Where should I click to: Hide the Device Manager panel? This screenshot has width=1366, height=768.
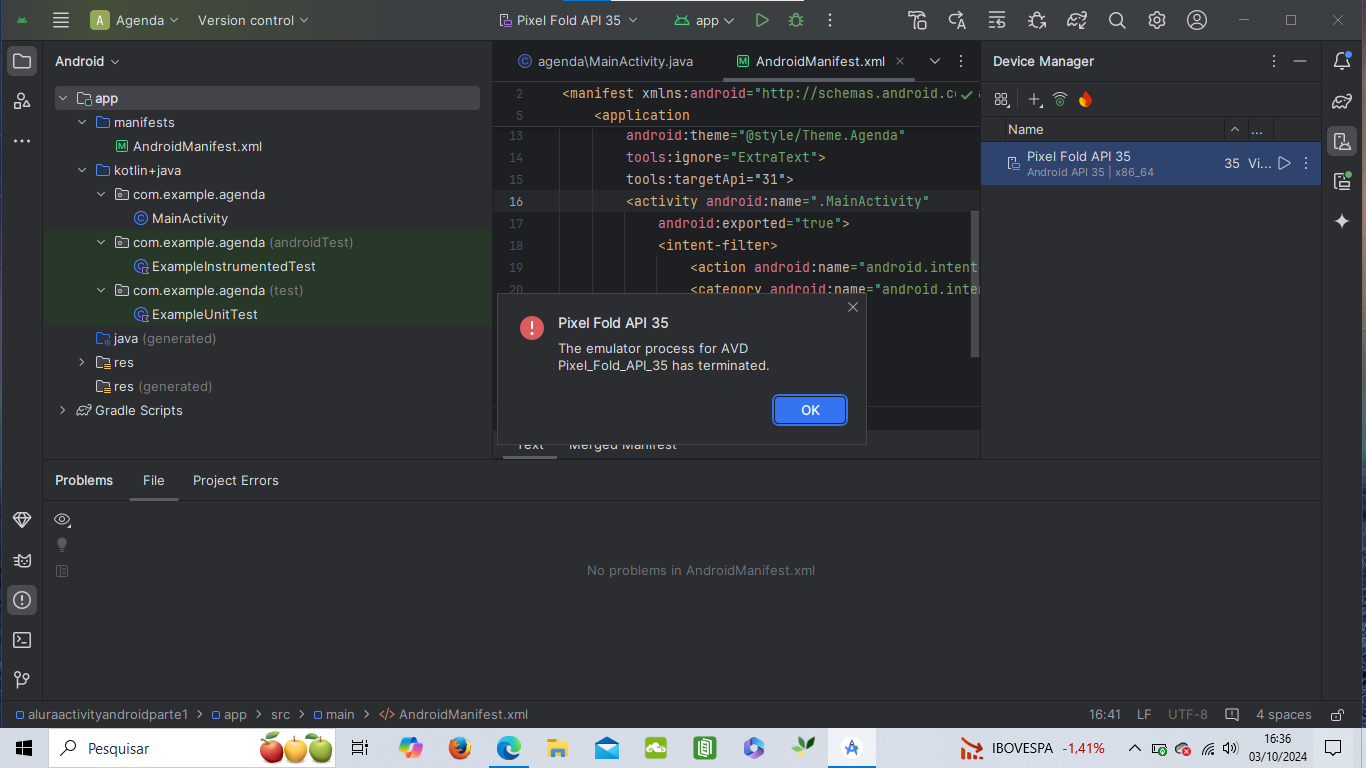(x=1300, y=61)
